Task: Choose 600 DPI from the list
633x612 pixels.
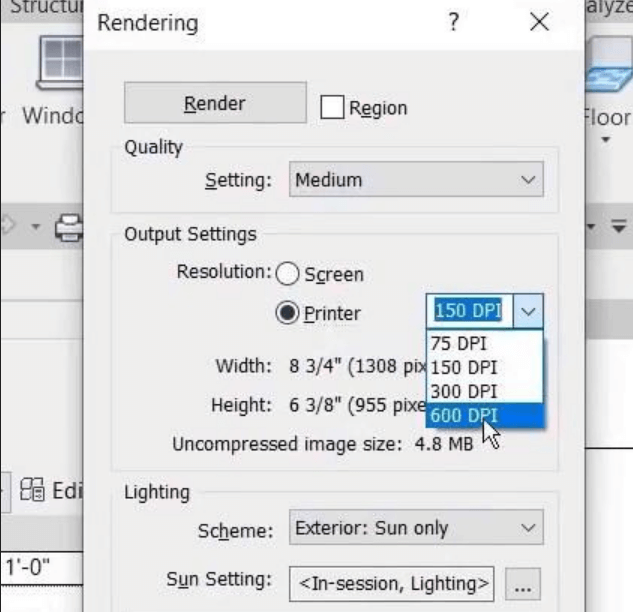Action: (x=484, y=415)
